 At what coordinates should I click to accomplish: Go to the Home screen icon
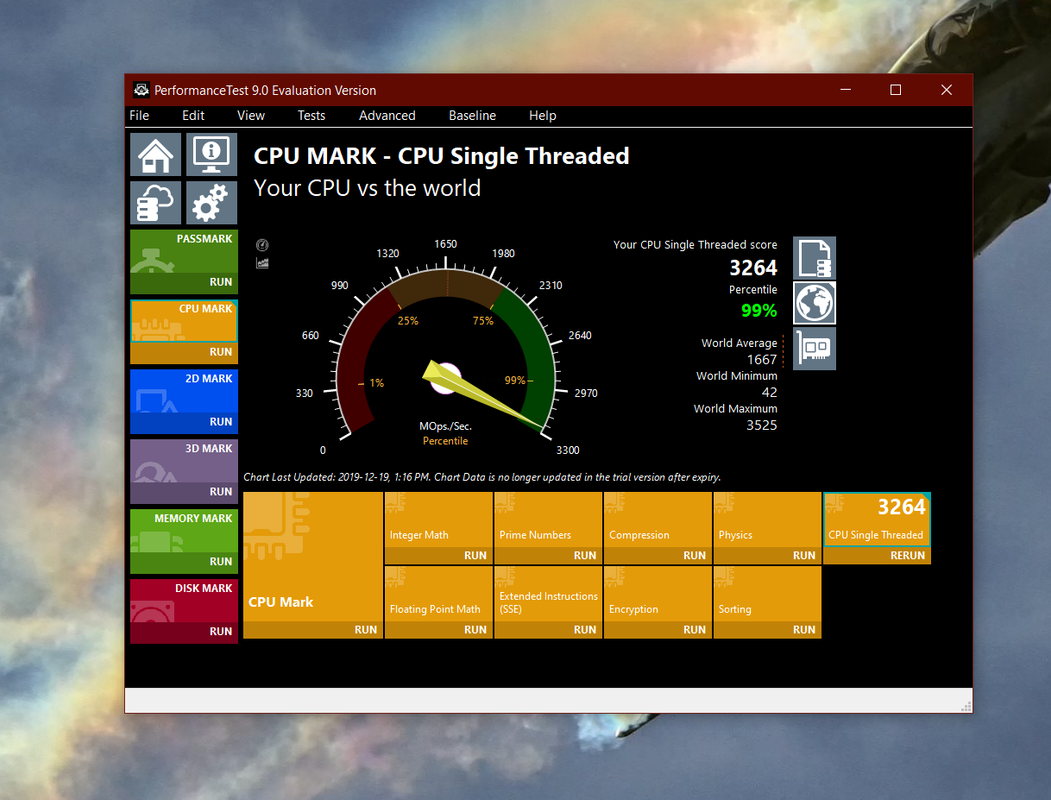click(156, 154)
